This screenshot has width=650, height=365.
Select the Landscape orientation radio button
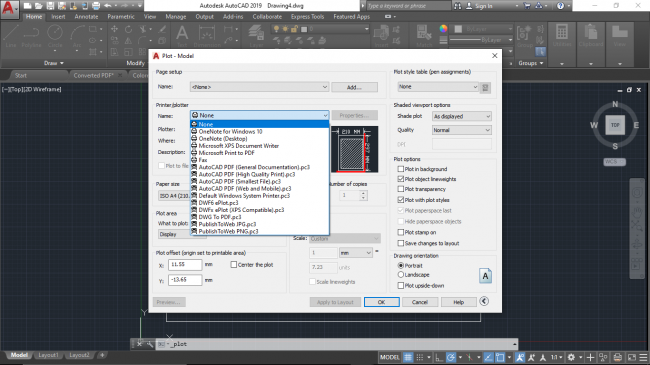[x=400, y=275]
